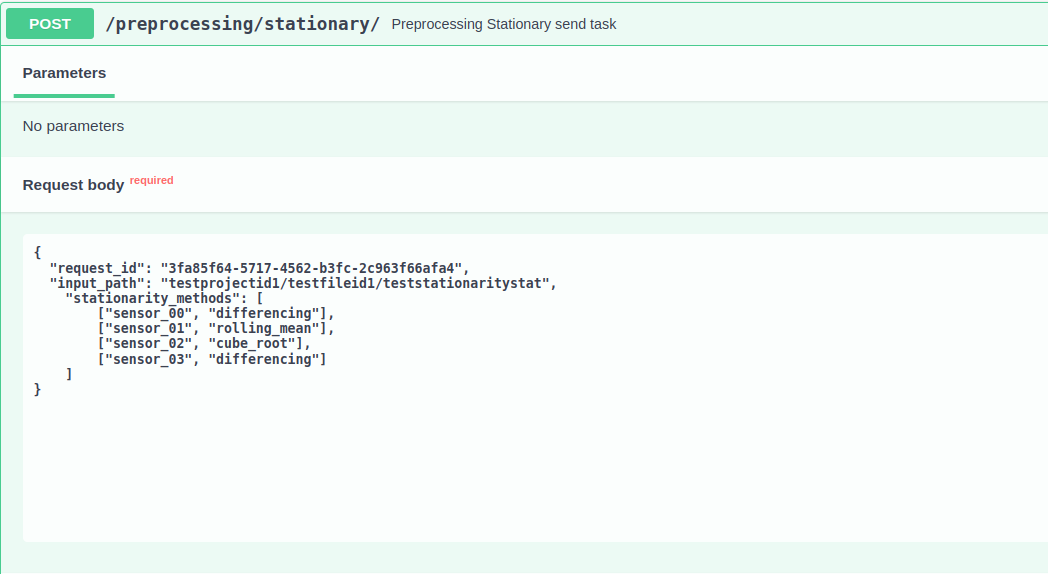Click the 'Request body' heading
This screenshot has width=1048, height=574.
coord(73,185)
